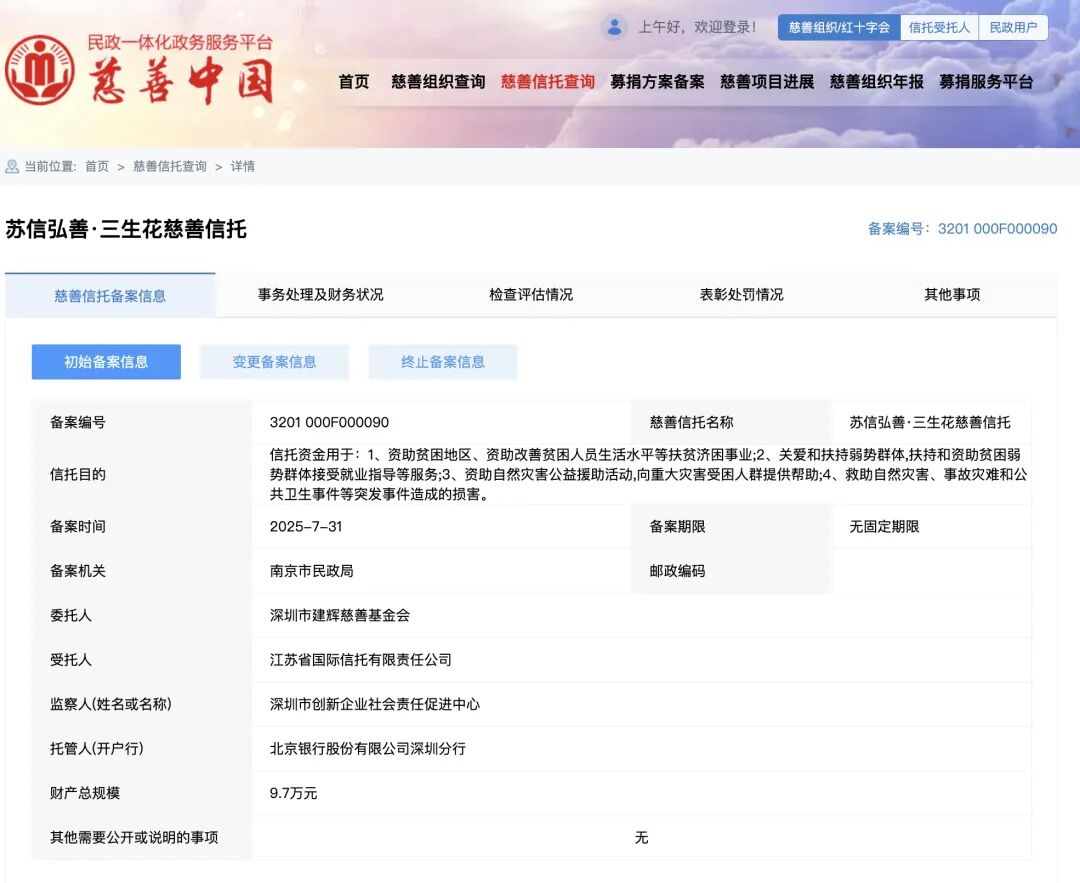Screen dimensions: 1080x883
Task: Click the 备案机关 value 南京市民政局
Action: 311,571
